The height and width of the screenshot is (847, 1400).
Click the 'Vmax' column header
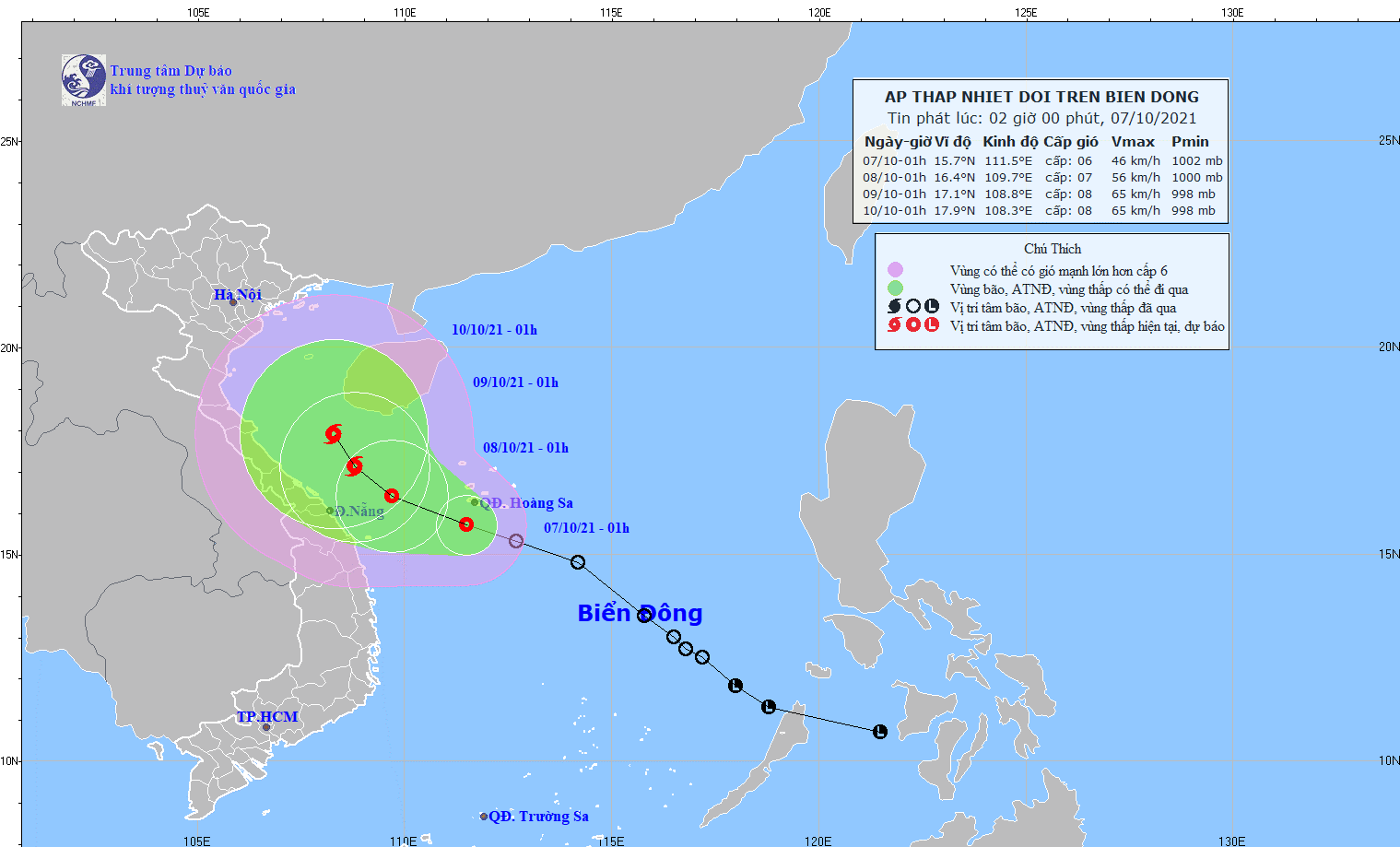(x=1133, y=142)
